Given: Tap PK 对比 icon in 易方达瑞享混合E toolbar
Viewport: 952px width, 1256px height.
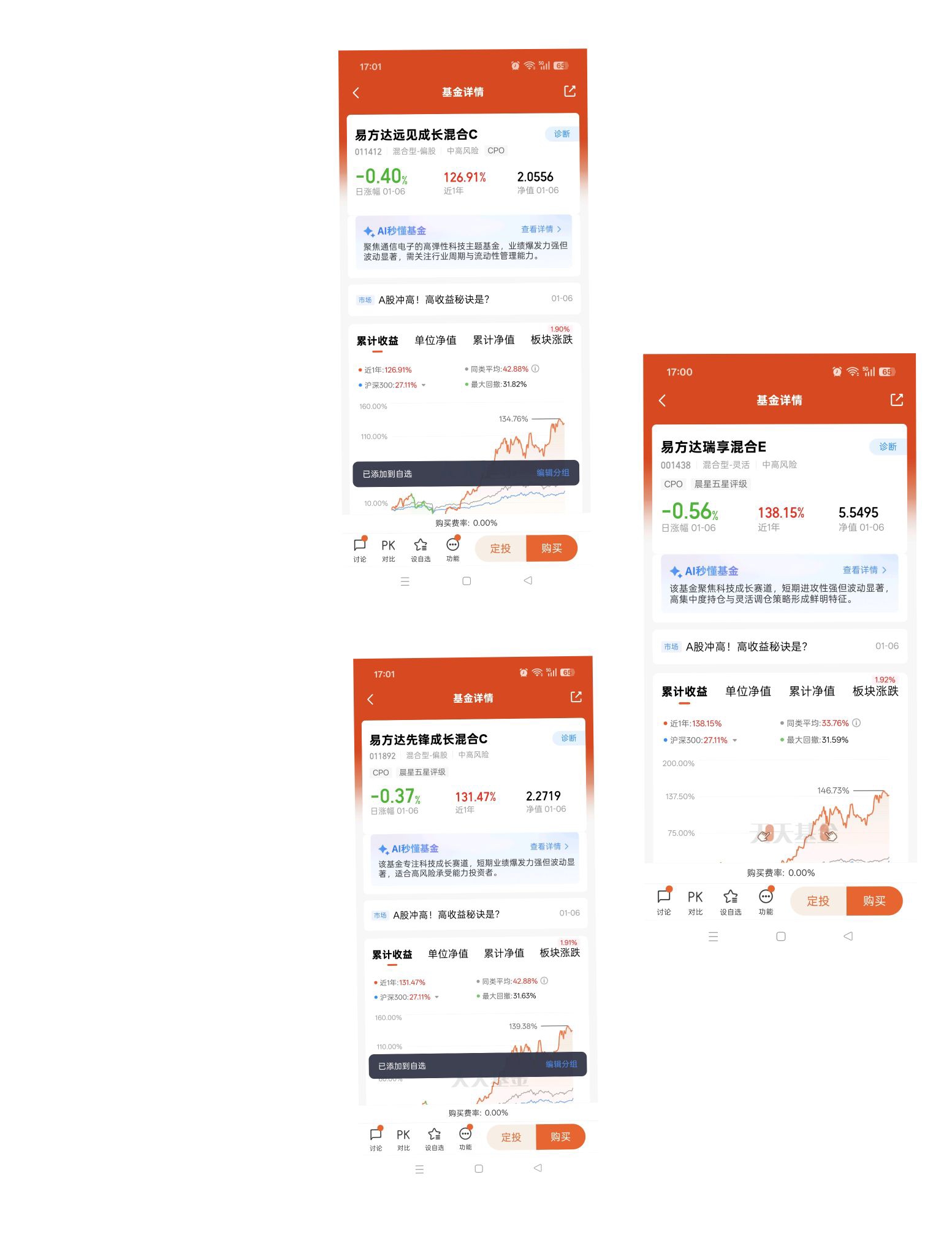Looking at the screenshot, I should pyautogui.click(x=695, y=902).
